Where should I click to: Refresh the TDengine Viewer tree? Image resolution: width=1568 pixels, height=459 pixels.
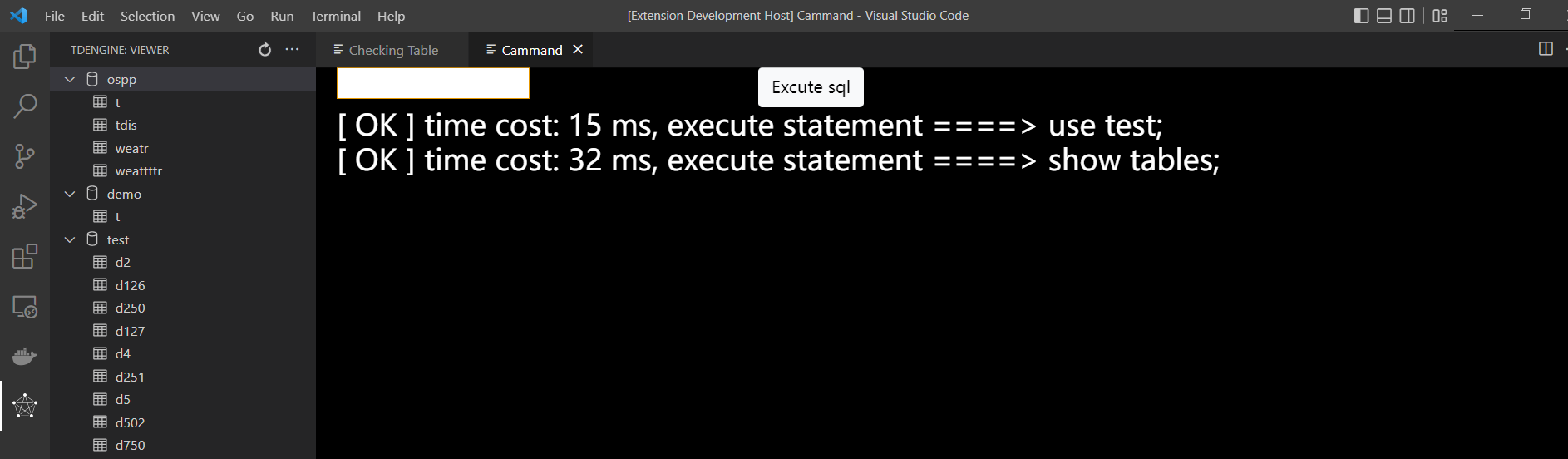(x=264, y=50)
